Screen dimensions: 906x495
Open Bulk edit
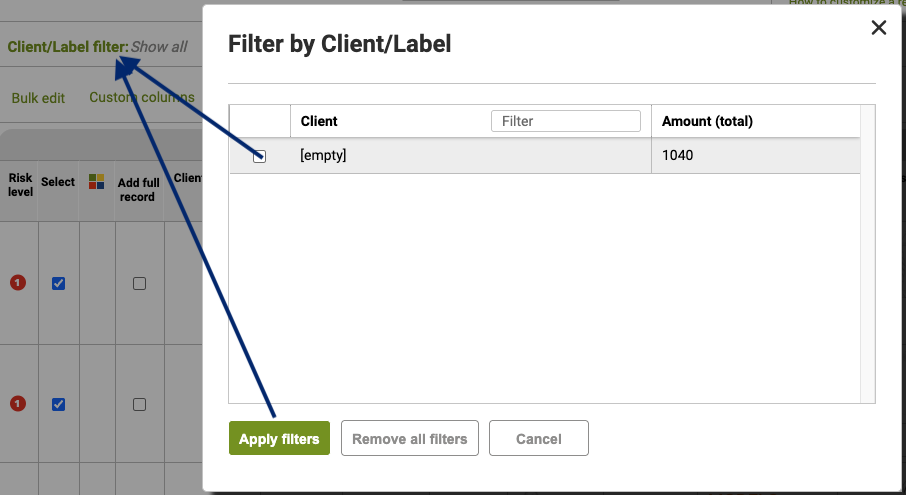[x=38, y=98]
